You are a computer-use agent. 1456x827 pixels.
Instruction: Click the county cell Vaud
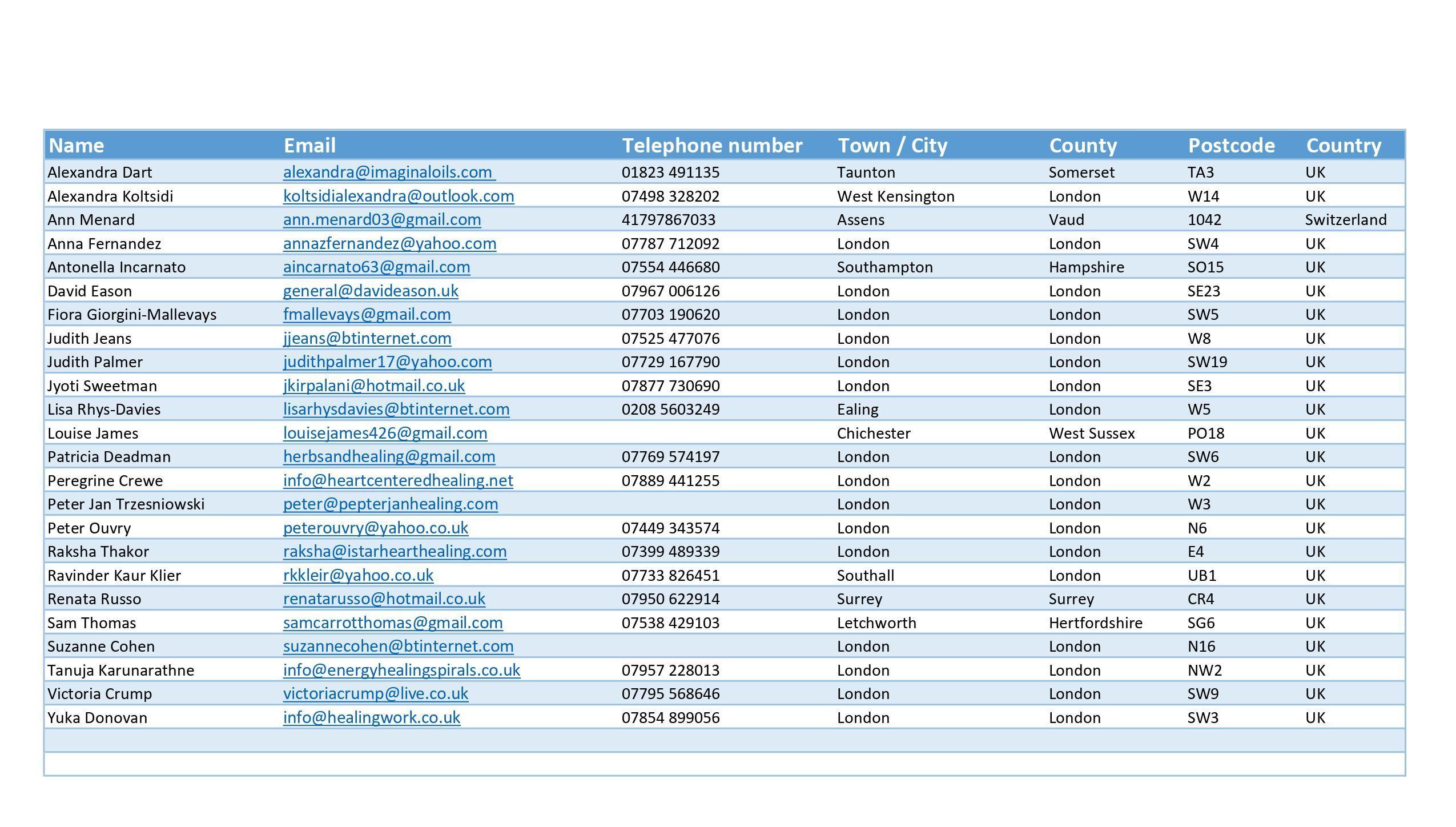1066,219
